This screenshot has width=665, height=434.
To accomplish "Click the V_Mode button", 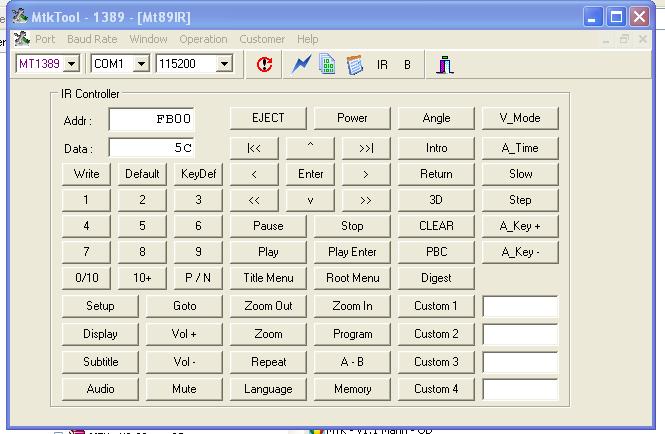I will [x=520, y=118].
